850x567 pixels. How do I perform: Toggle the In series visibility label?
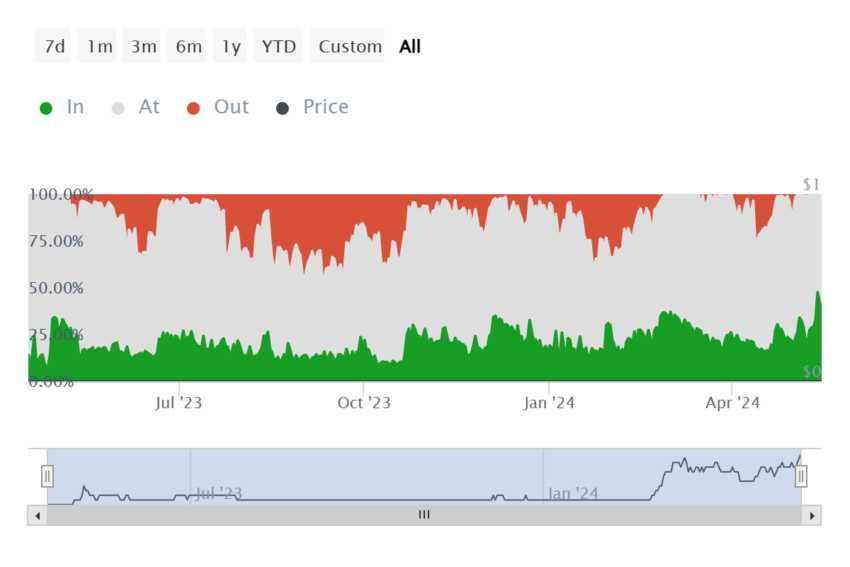coord(75,107)
